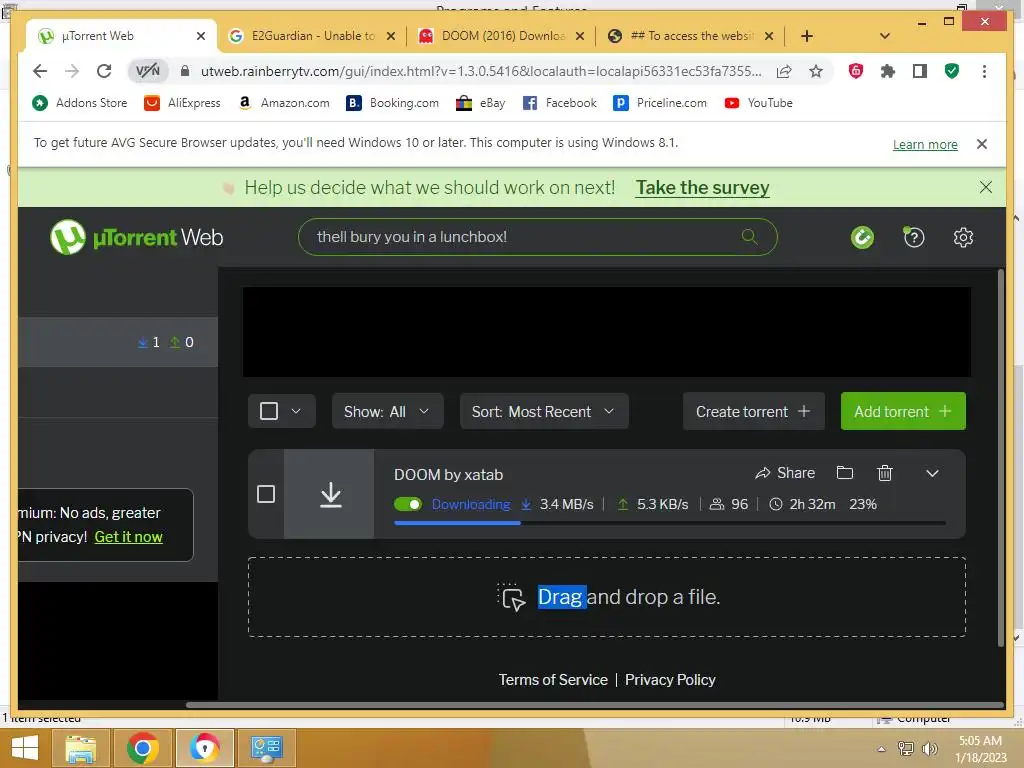Screen dimensions: 1024x768
Task: Open Google Chrome from taskbar
Action: pos(143,748)
